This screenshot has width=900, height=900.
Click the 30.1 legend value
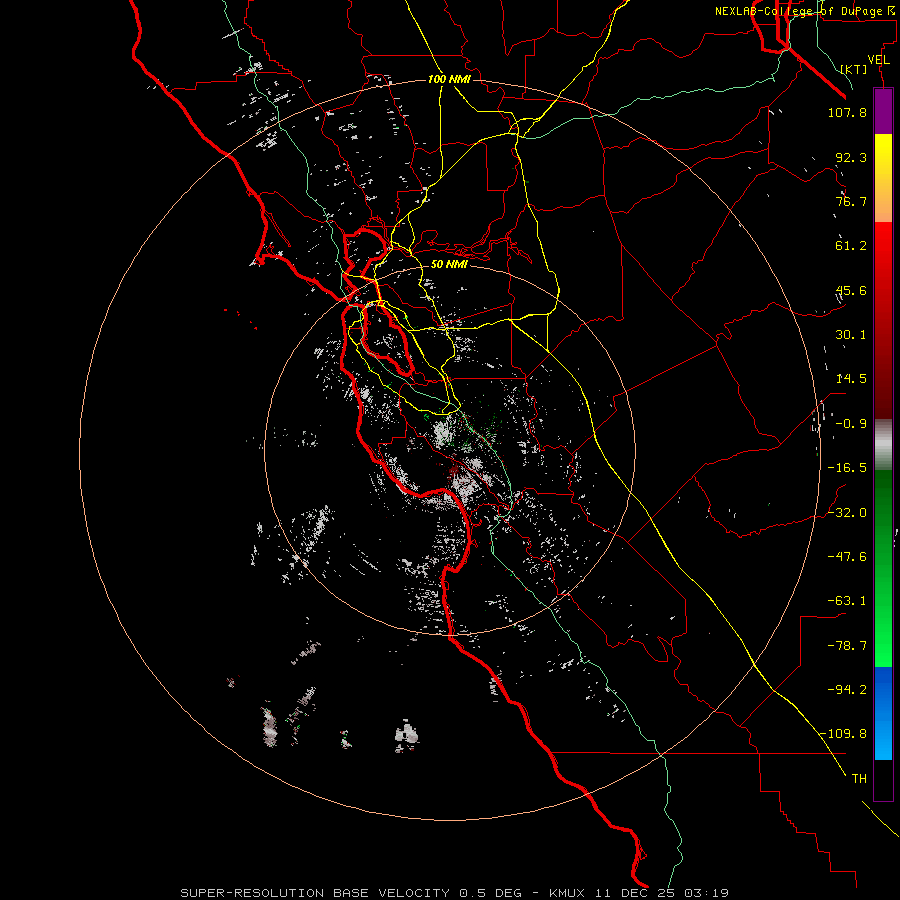click(851, 335)
